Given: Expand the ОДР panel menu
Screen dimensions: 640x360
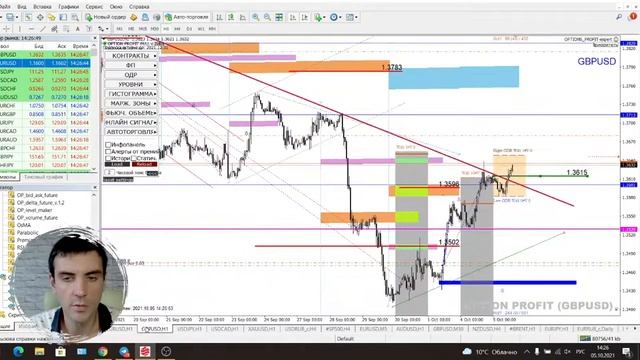Looking at the screenshot, I should pos(131,75).
